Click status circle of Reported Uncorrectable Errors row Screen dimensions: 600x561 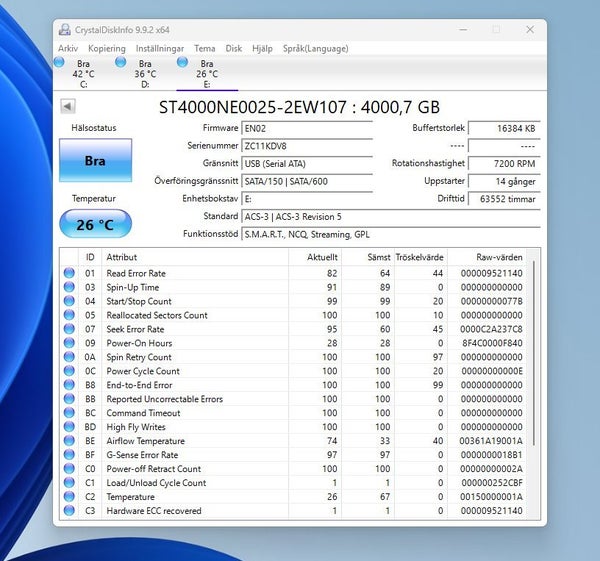69,399
